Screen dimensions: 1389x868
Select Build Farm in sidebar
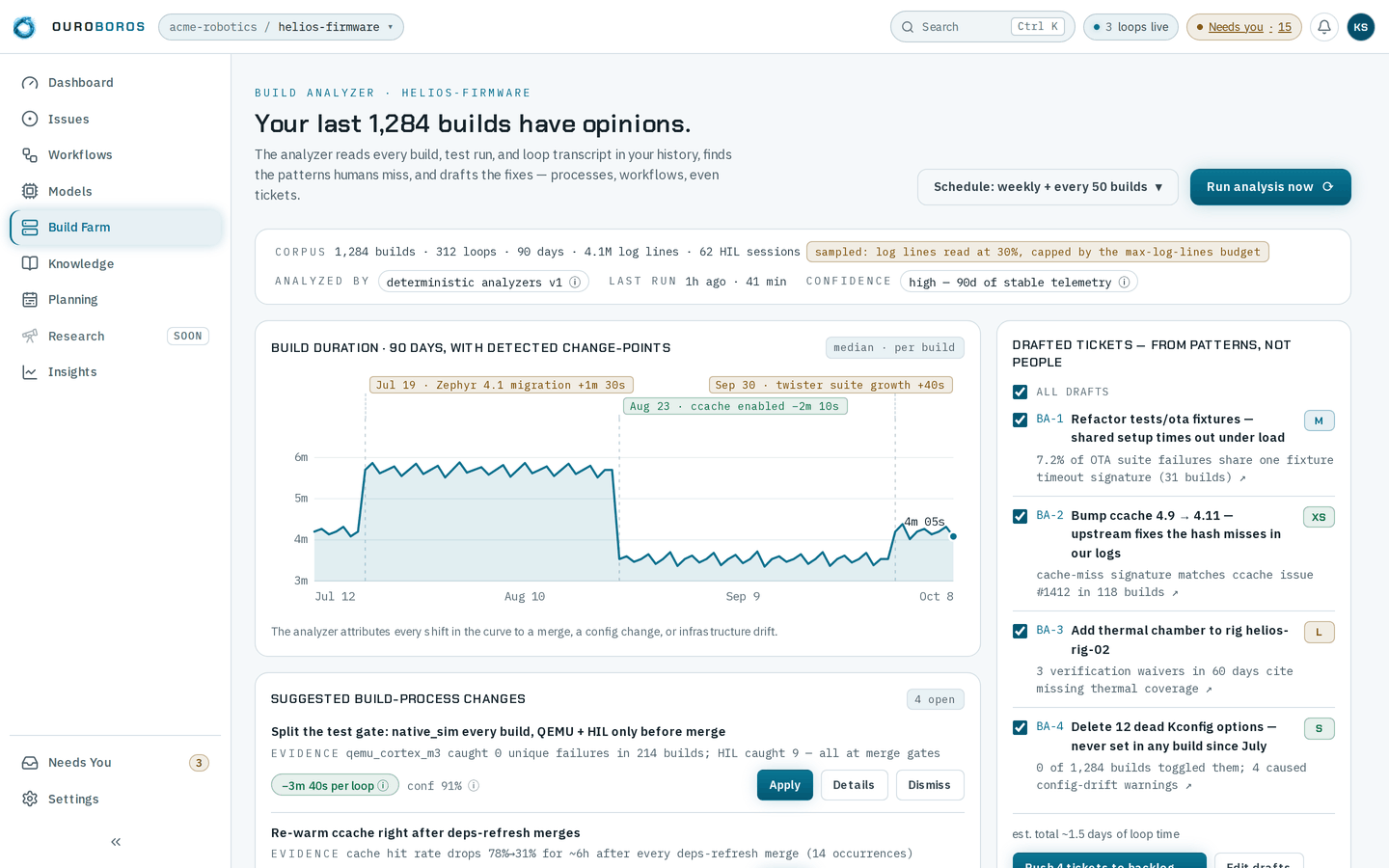pos(116,228)
